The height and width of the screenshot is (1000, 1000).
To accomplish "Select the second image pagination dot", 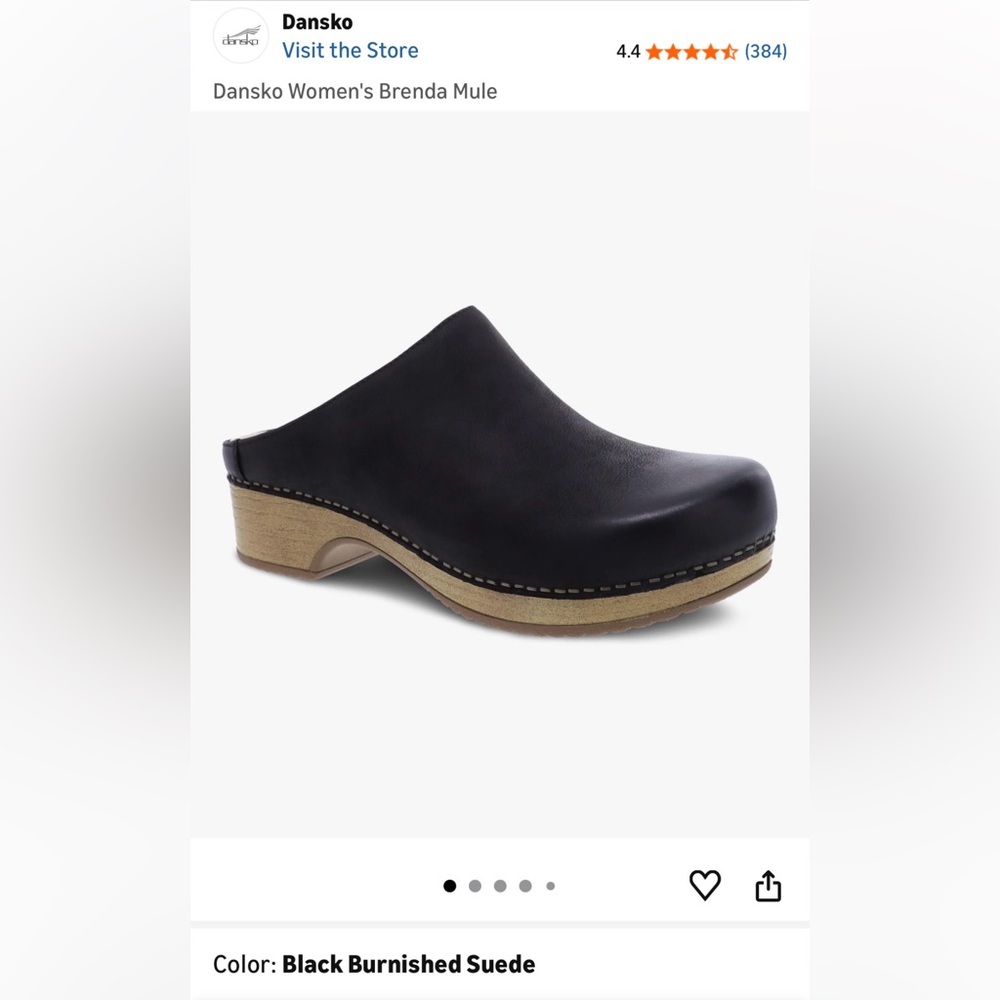I will (475, 885).
